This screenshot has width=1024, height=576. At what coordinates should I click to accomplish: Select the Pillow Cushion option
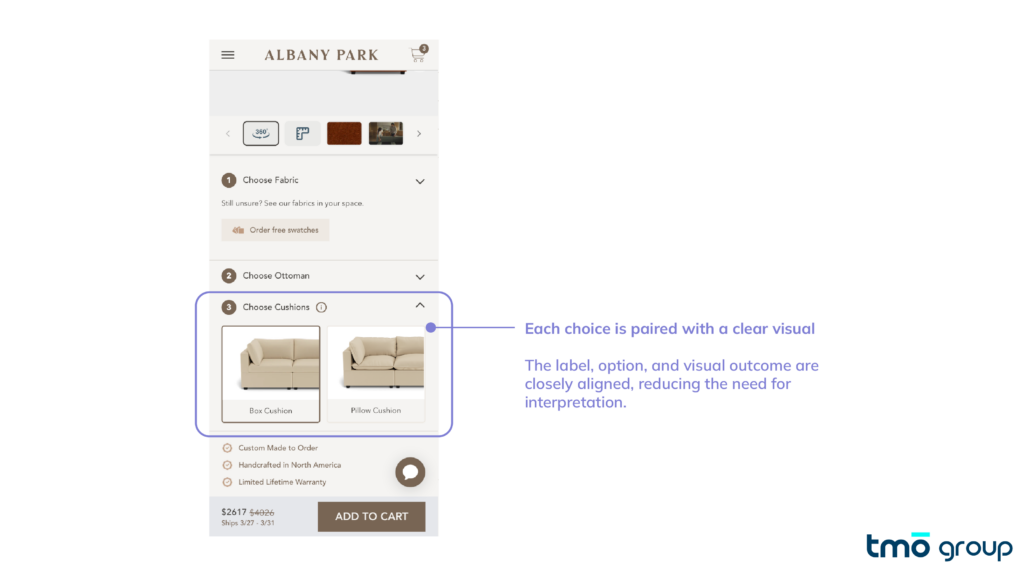point(376,374)
